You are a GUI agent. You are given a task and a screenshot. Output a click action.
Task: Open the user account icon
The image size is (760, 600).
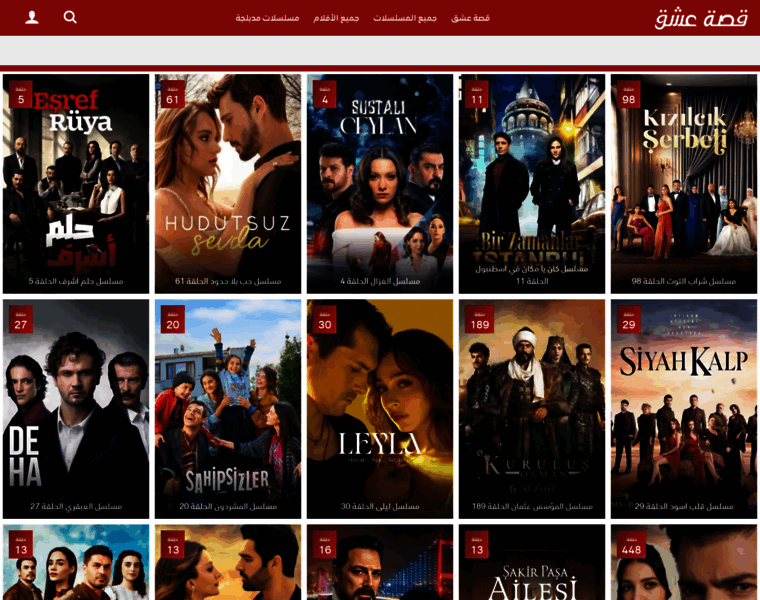click(32, 17)
